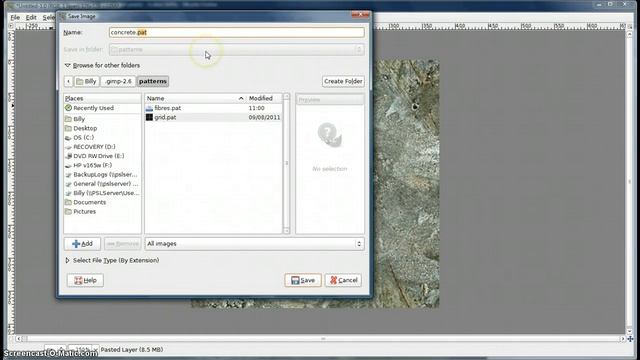The height and width of the screenshot is (360, 640).
Task: Sort files by Name column header
Action: (x=196, y=98)
